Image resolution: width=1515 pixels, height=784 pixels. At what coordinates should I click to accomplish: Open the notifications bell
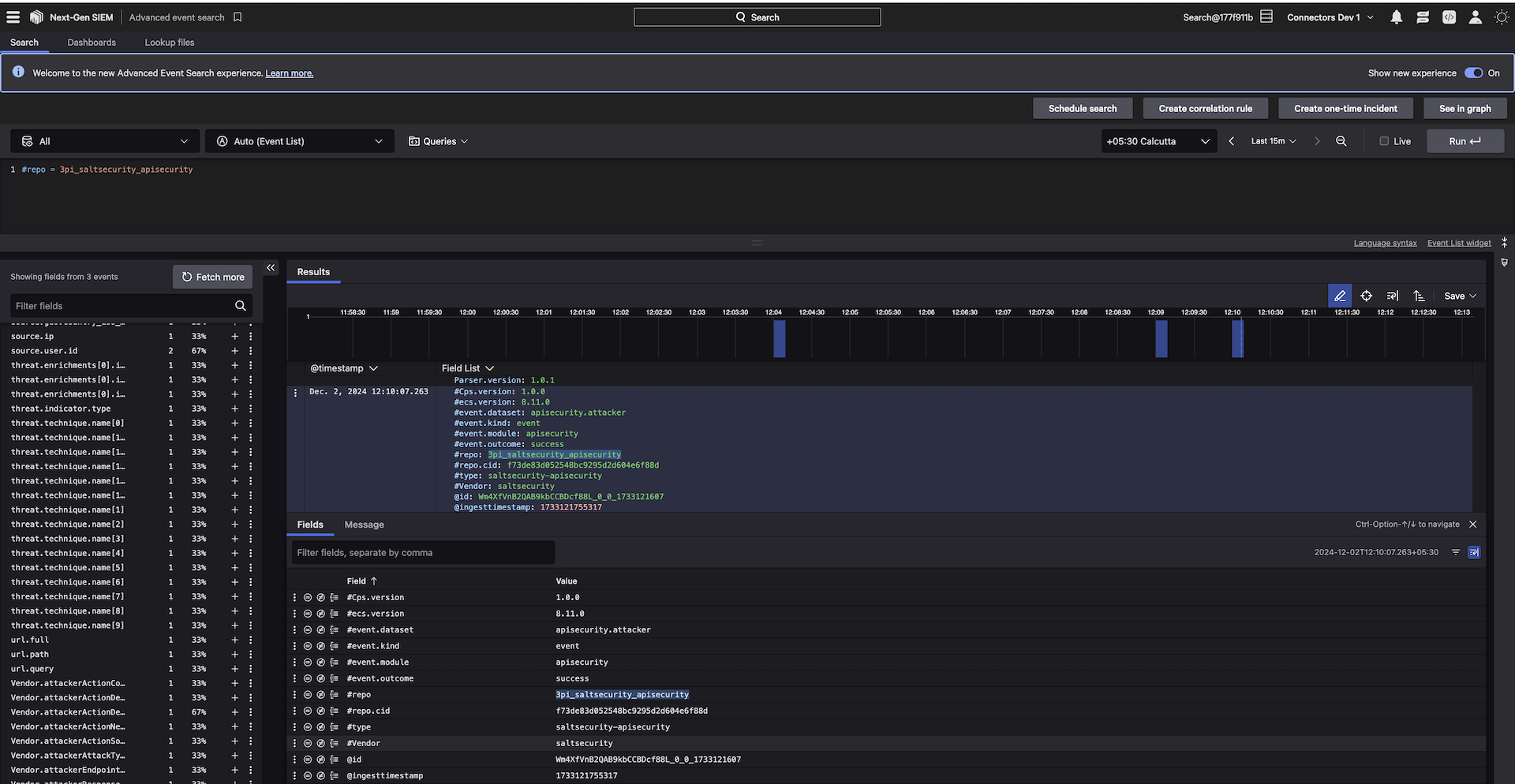point(1396,17)
